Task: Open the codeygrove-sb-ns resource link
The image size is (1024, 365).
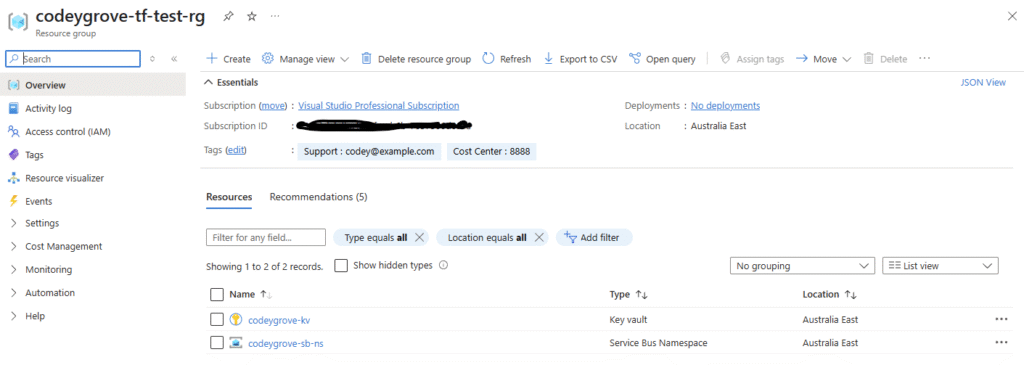Action: pyautogui.click(x=286, y=343)
